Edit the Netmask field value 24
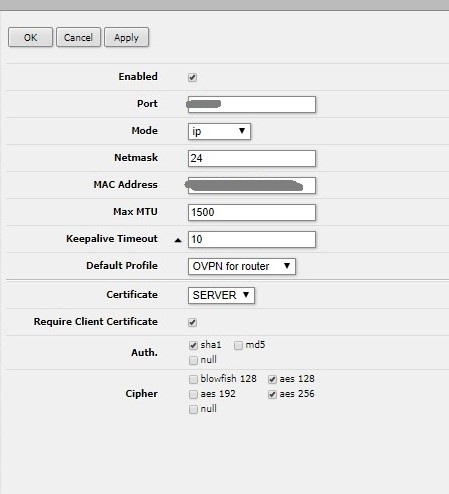The height and width of the screenshot is (494, 449). point(252,158)
